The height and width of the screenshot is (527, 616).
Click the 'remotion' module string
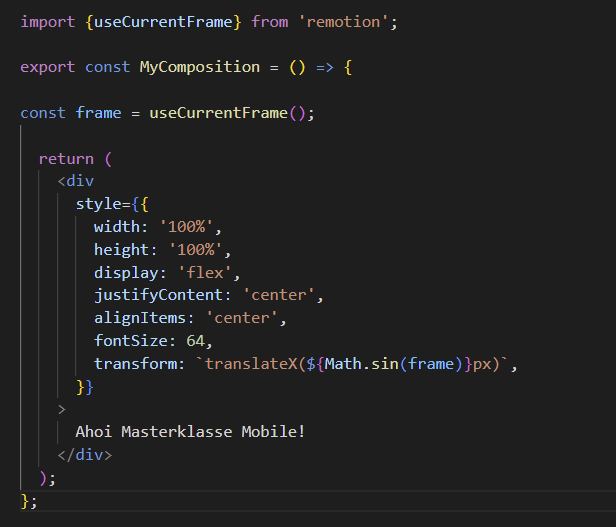tap(343, 22)
